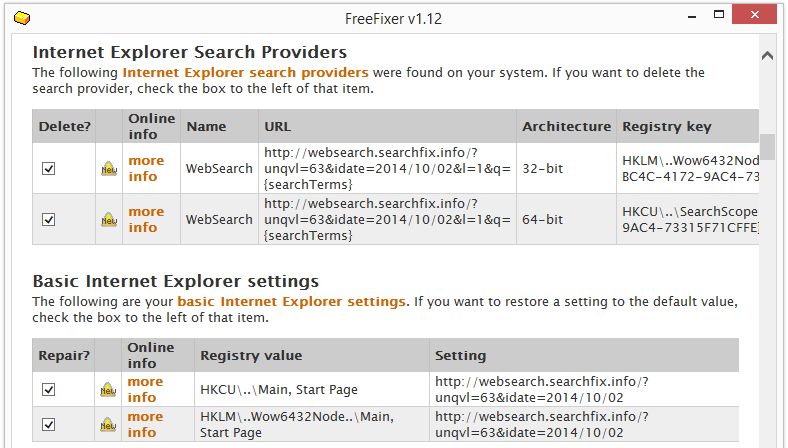Click Internet Explorer Search Providers heading
This screenshot has height=448, width=788.
coord(190,52)
